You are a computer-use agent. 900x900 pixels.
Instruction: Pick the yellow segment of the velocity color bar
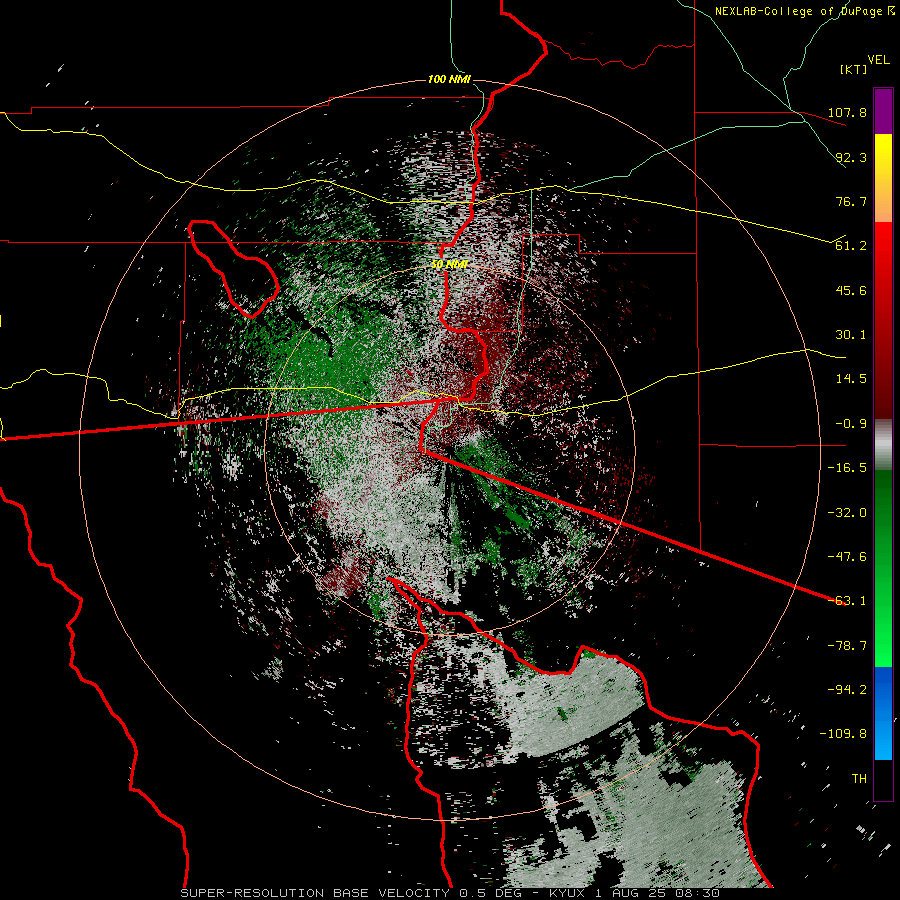pyautogui.click(x=883, y=156)
